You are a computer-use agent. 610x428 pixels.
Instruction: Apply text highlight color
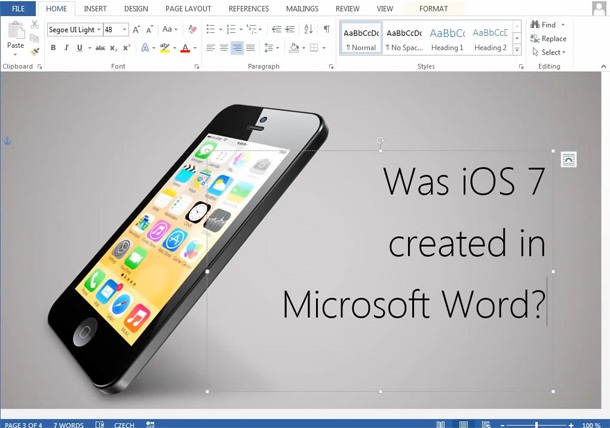click(165, 48)
